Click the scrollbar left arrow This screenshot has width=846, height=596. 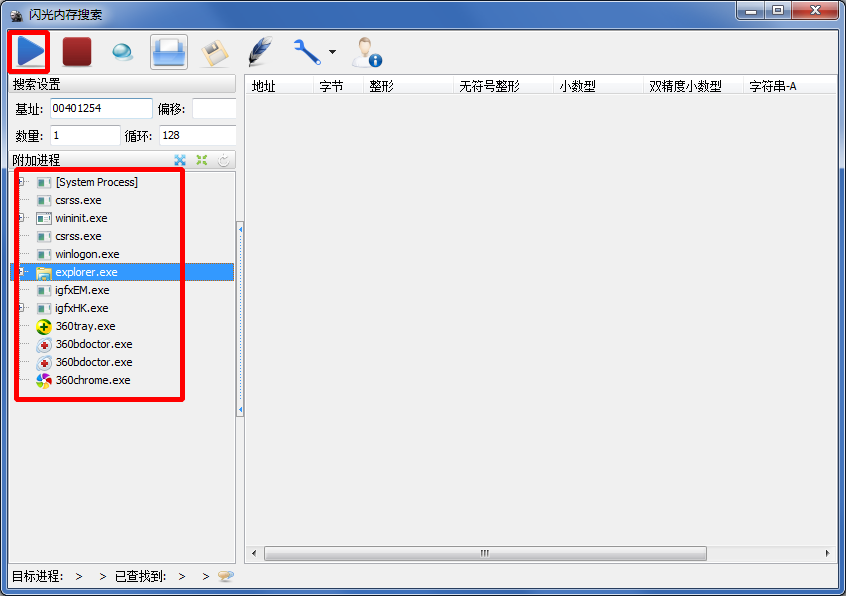pos(254,553)
